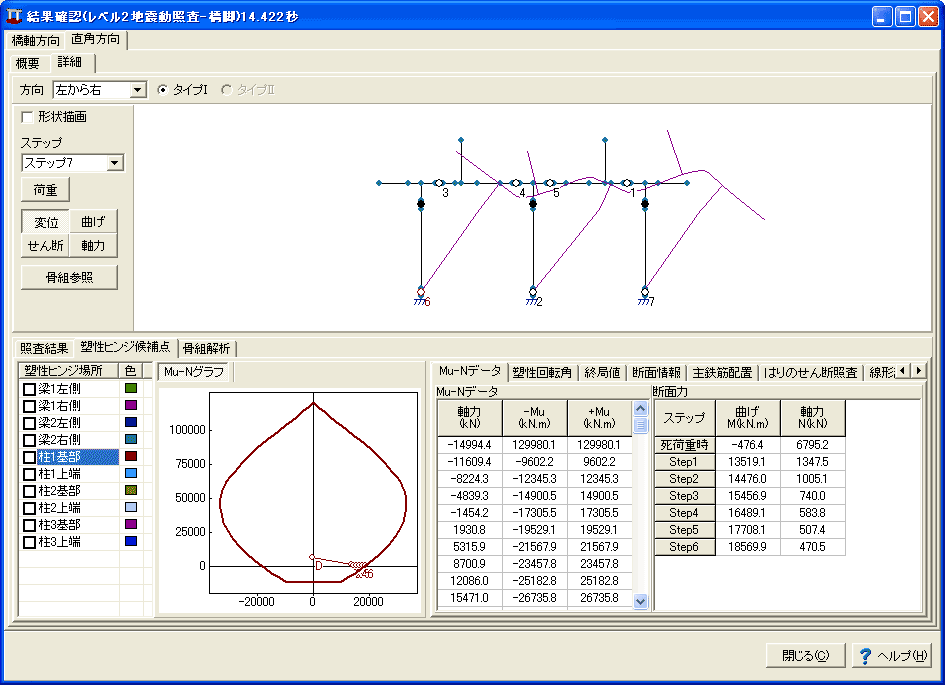This screenshot has height=685, width=945.
Task: Click the question mark help icon
Action: (865, 655)
